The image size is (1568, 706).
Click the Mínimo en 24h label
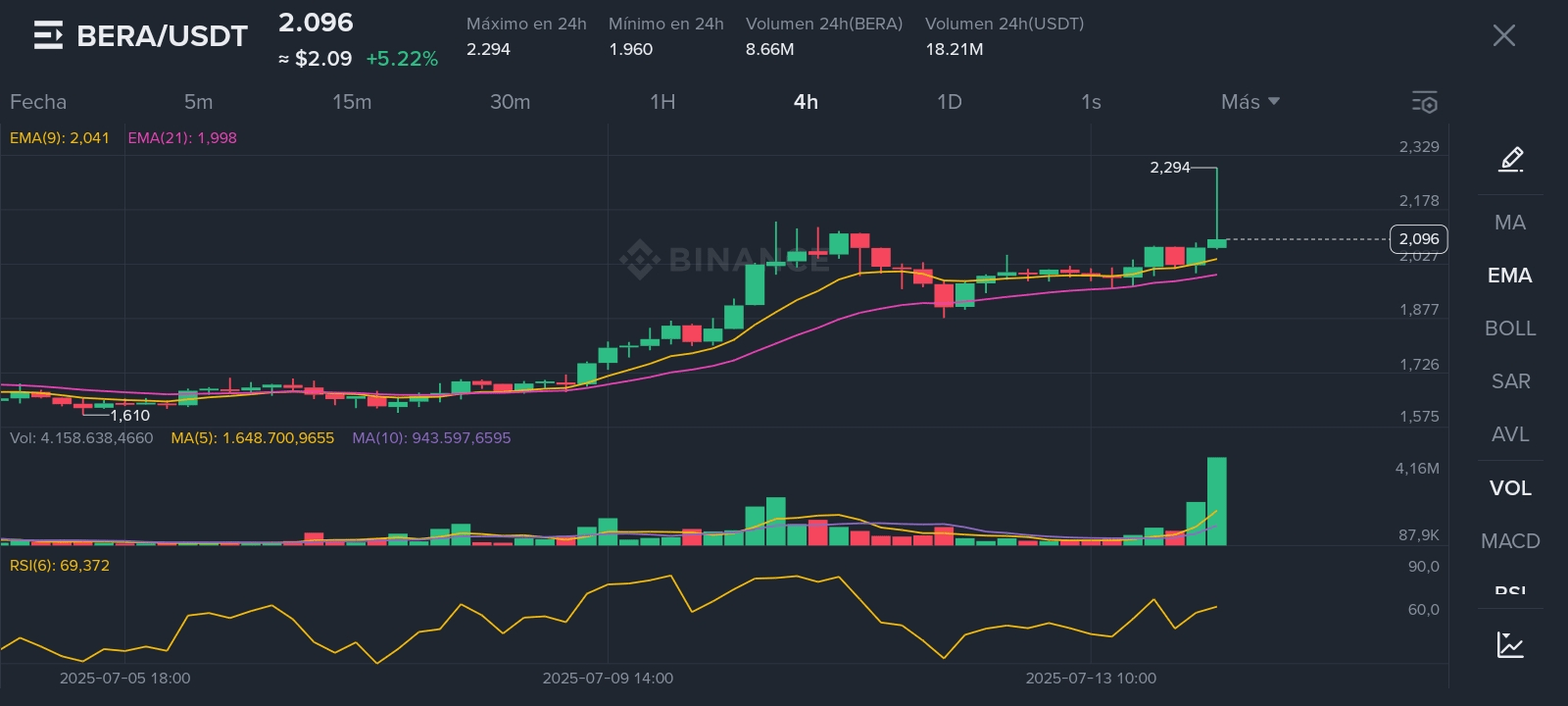tap(666, 24)
